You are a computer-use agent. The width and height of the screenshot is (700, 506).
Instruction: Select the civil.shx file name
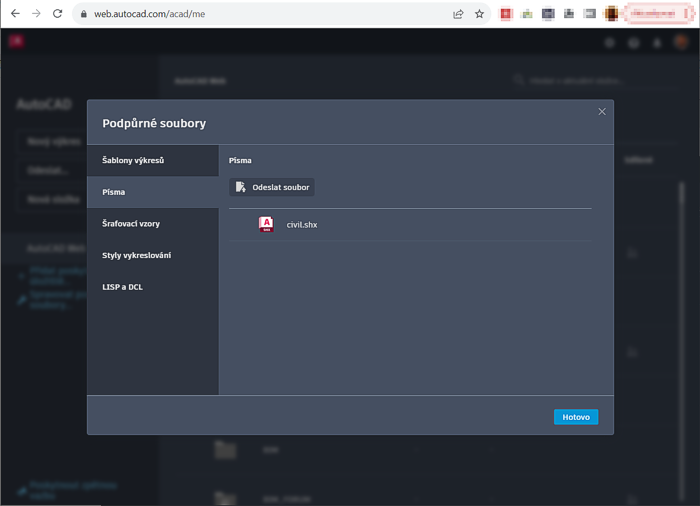tap(301, 225)
